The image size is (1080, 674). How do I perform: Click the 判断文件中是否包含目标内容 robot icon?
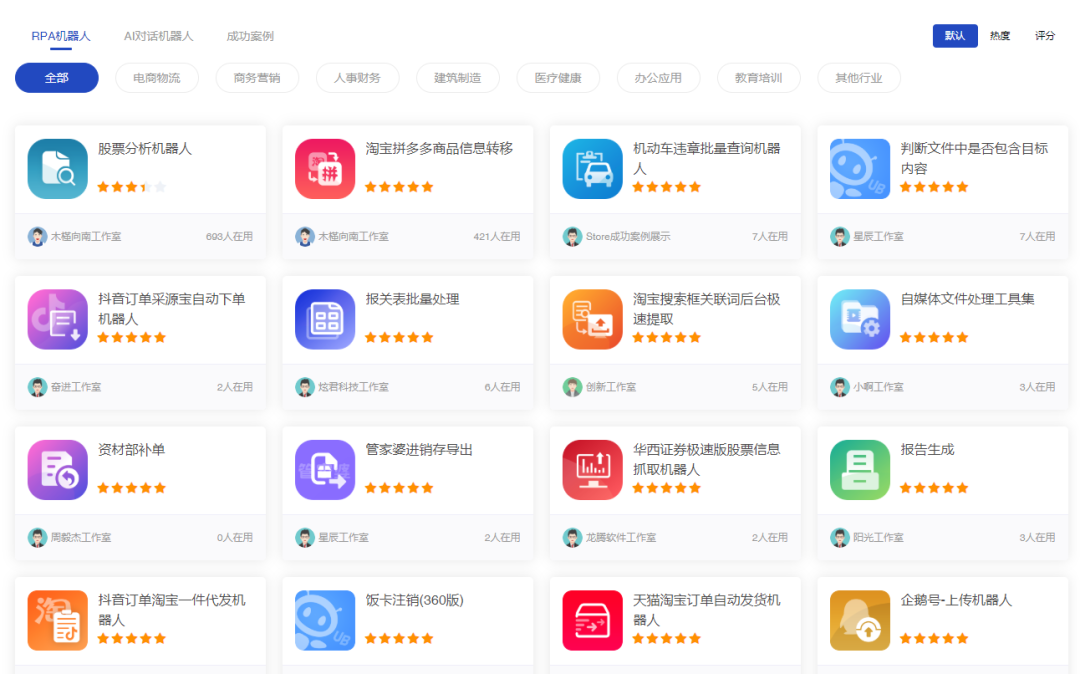[x=860, y=169]
